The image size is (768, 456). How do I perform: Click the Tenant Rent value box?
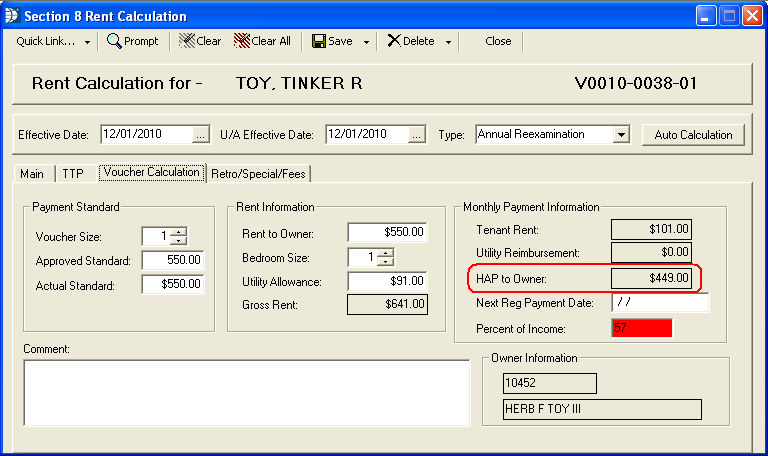point(651,229)
